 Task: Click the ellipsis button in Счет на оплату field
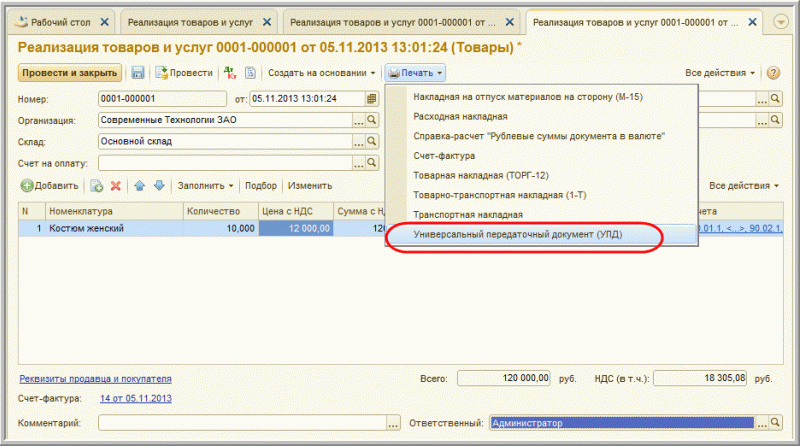coord(359,163)
